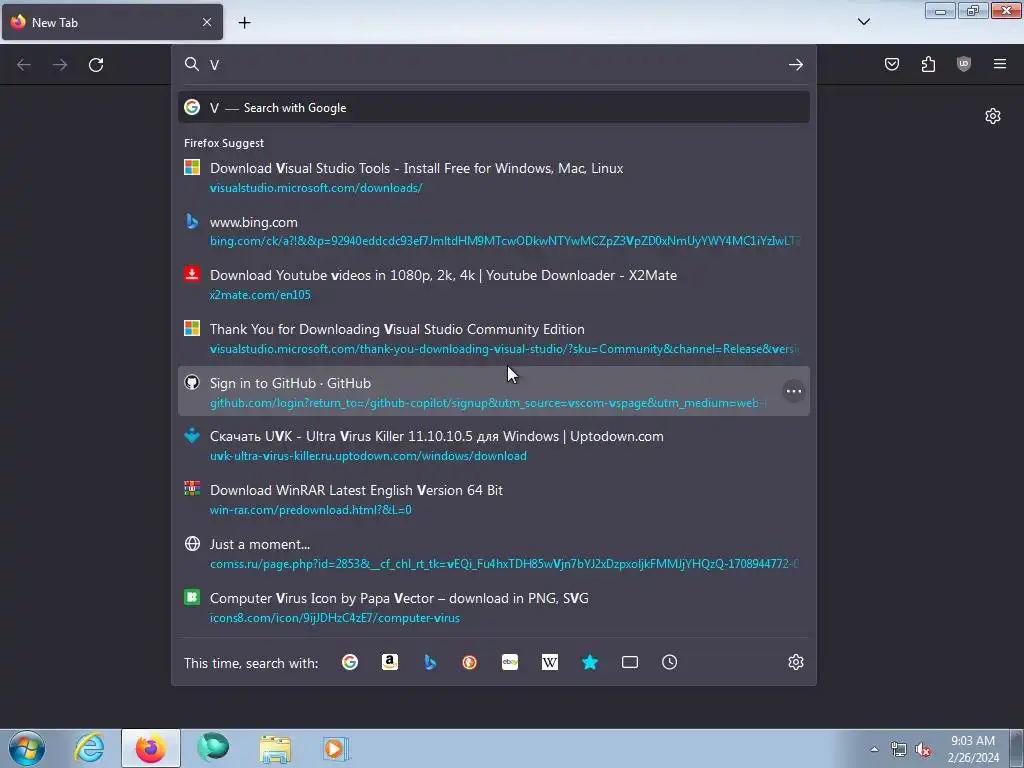Click the Windows Start orb
Viewport: 1024px width, 768px height.
(x=27, y=748)
